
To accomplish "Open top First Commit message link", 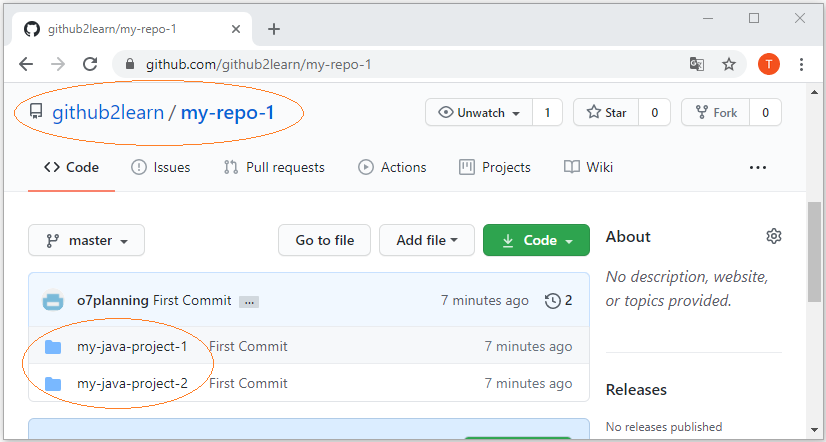I will coord(192,301).
